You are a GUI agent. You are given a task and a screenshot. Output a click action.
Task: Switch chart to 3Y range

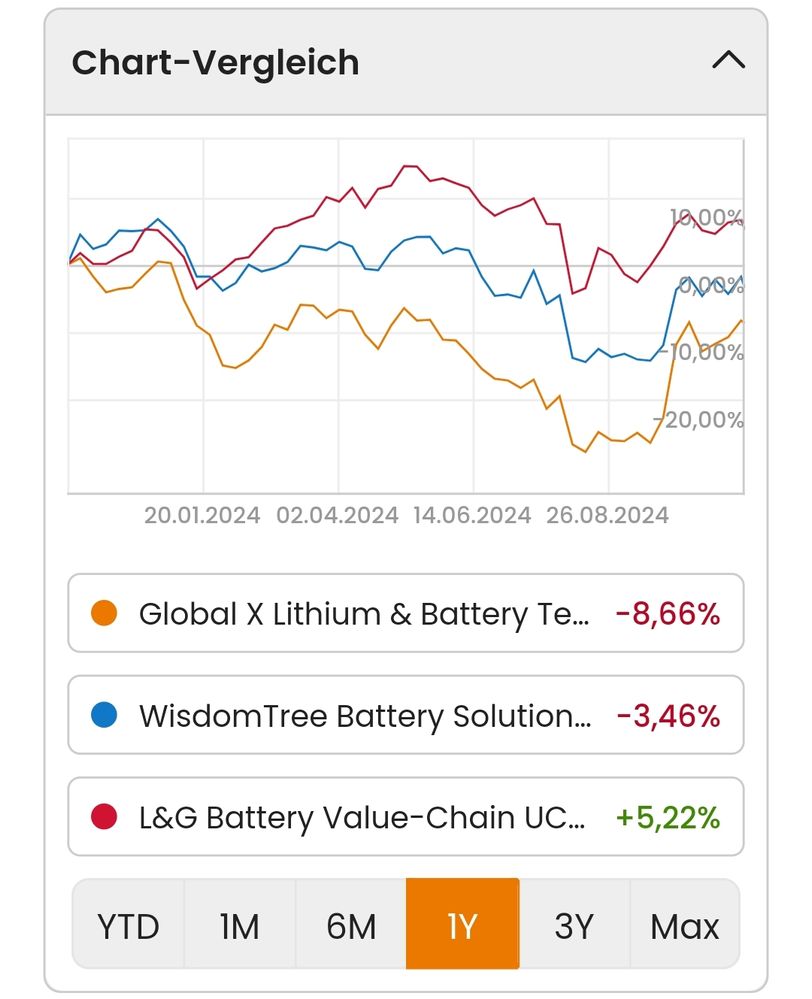click(574, 925)
